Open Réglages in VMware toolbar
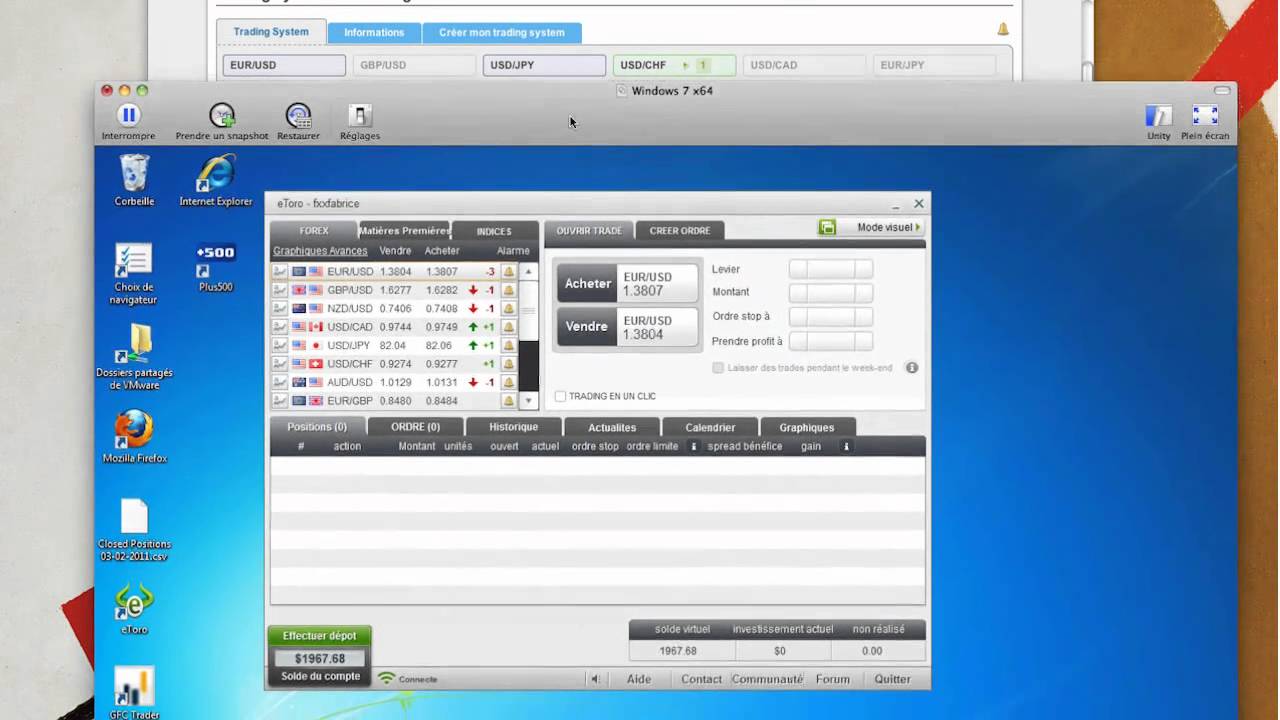This screenshot has width=1280, height=720. [360, 115]
